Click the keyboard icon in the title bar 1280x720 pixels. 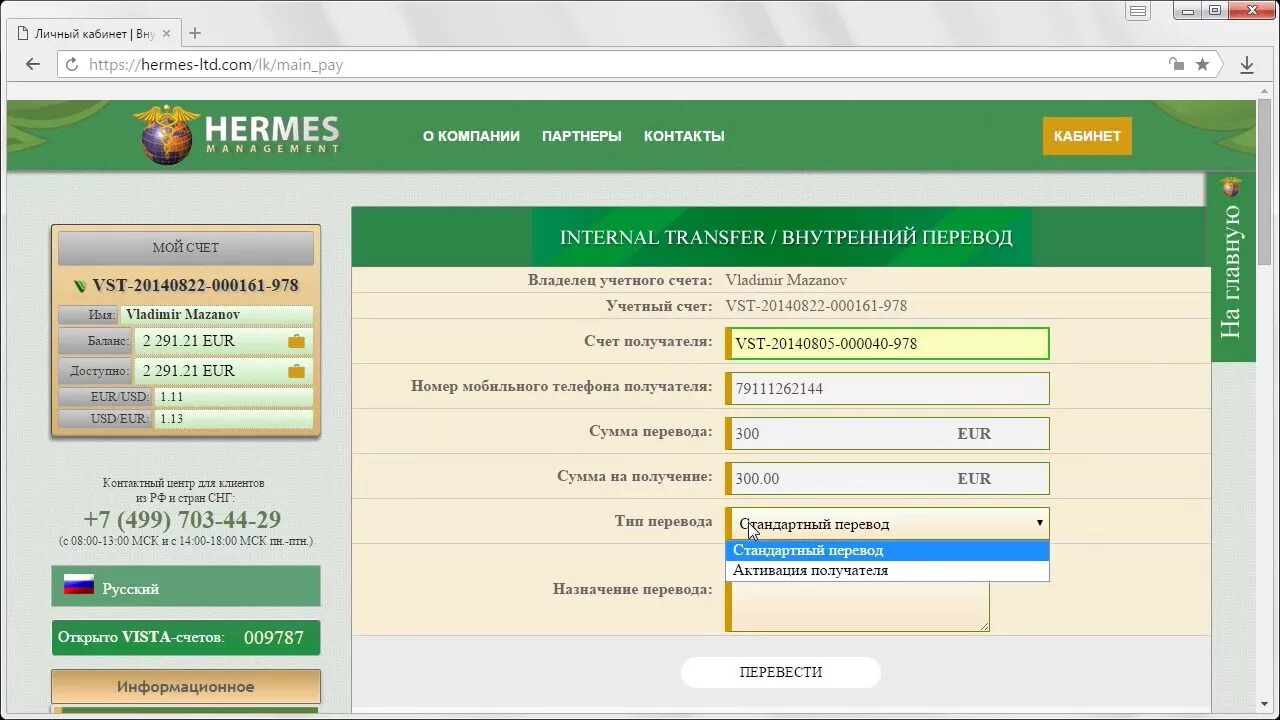coord(1138,11)
